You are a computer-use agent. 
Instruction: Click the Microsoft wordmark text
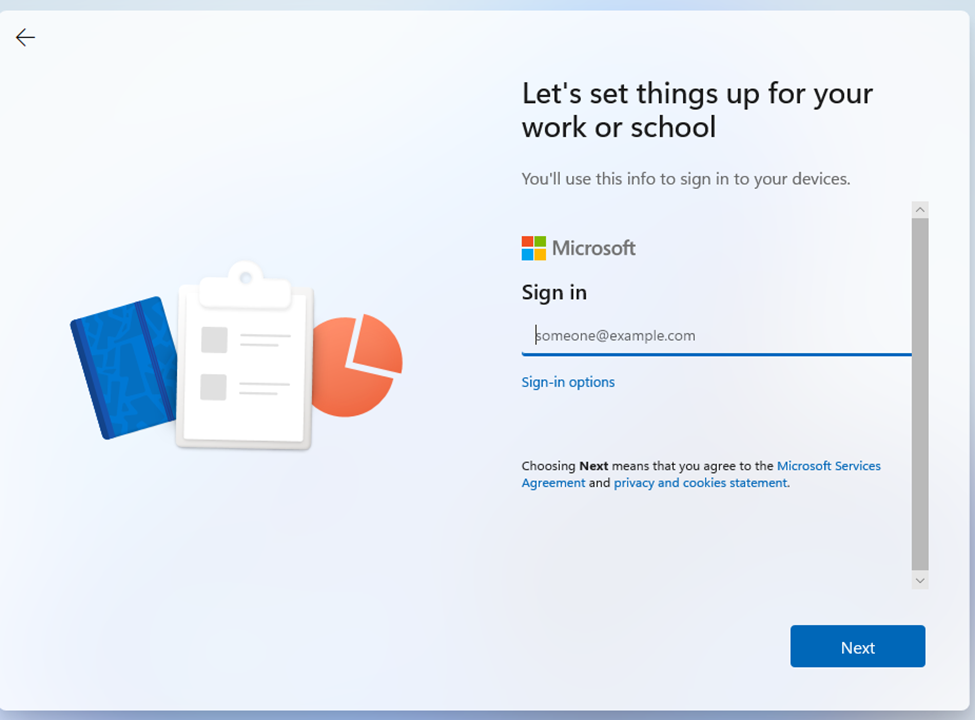coord(594,248)
